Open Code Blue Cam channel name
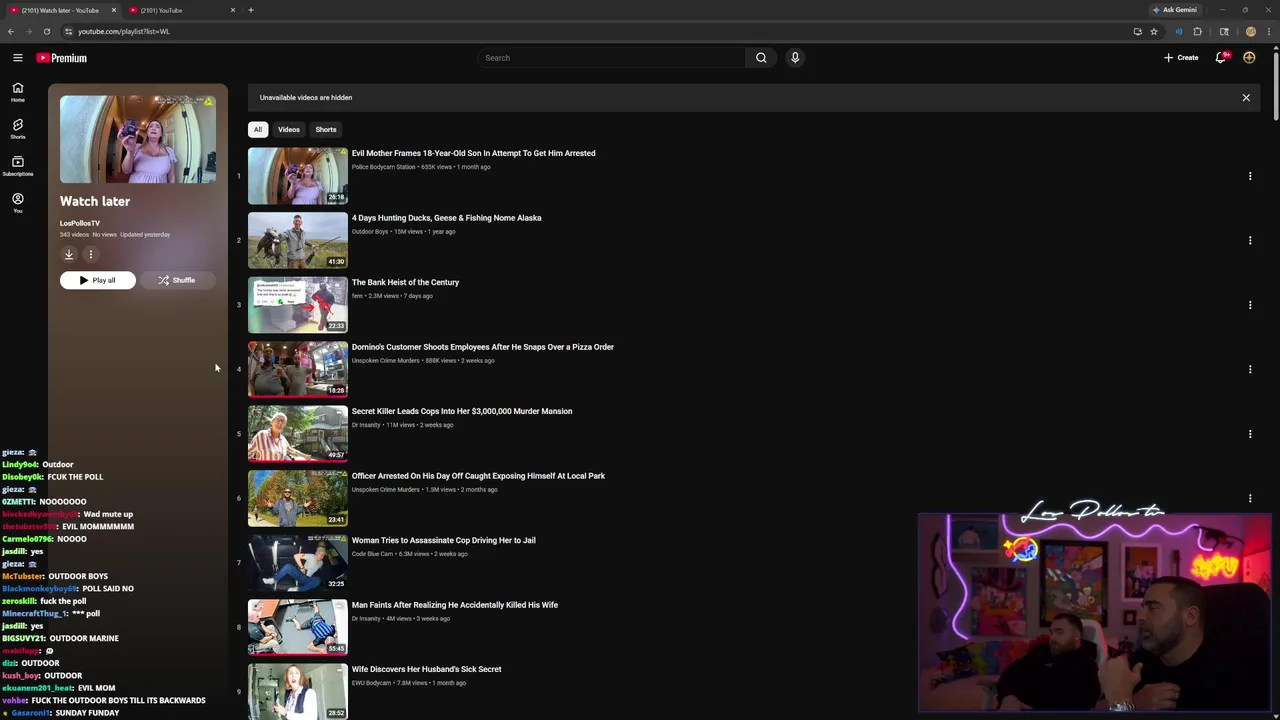 click(372, 554)
